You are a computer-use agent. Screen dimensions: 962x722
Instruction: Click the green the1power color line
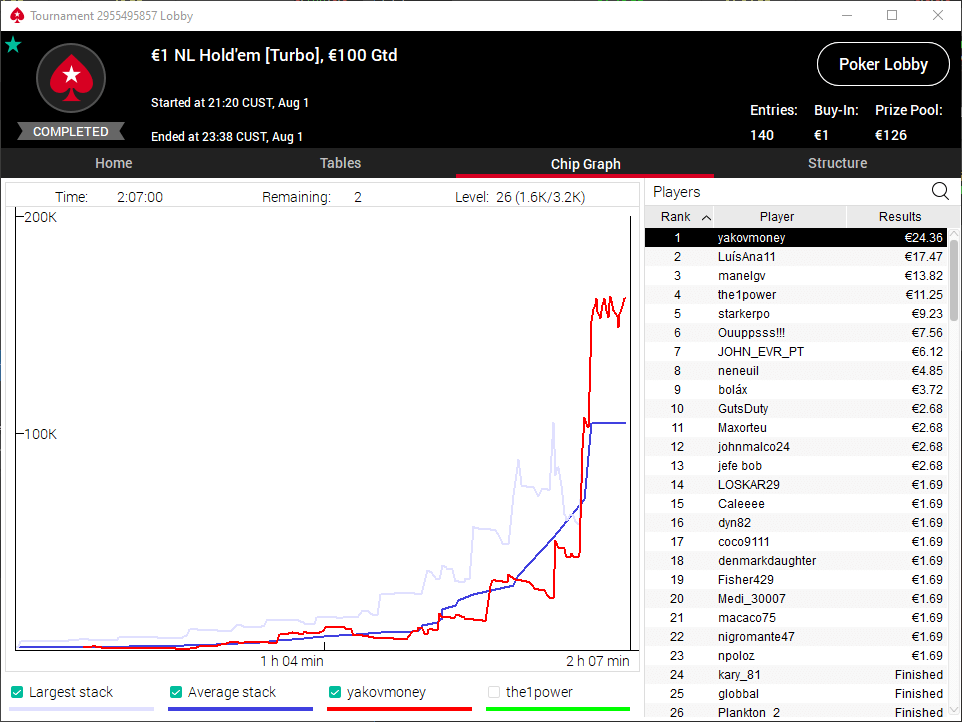(558, 709)
